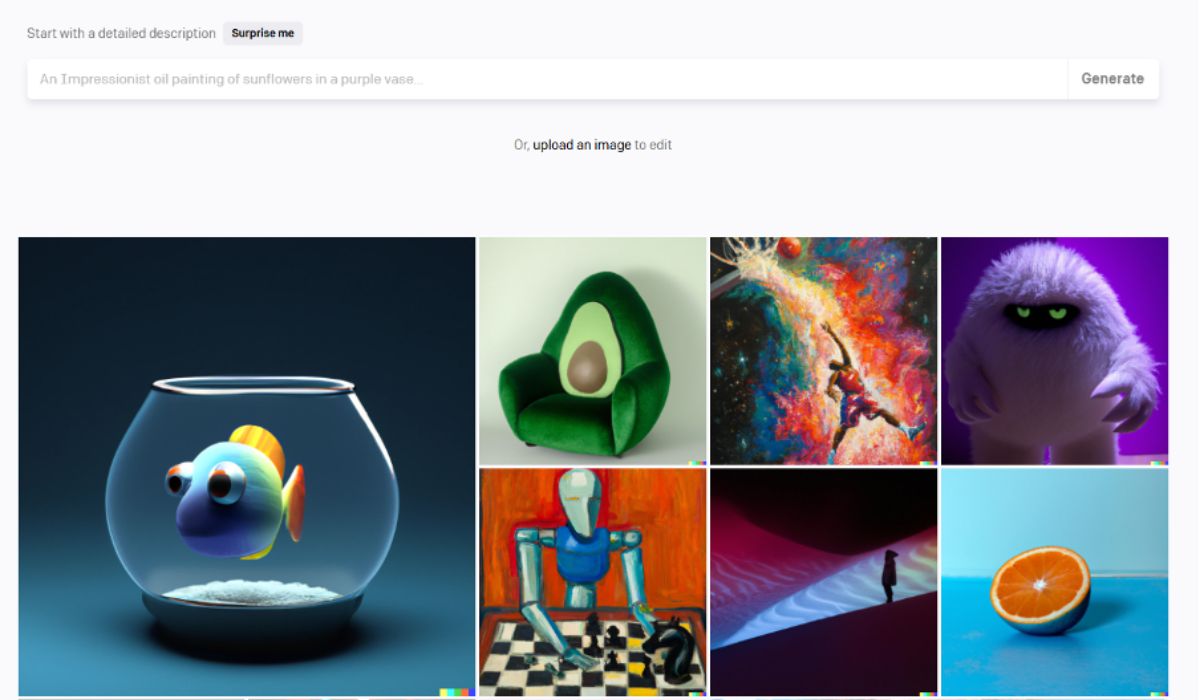Select the basketball nebula dunk painting

pyautogui.click(x=824, y=351)
